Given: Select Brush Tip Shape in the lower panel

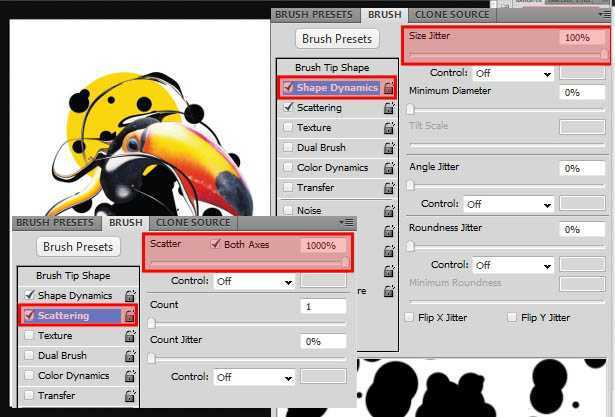Looking at the screenshot, I should (73, 276).
